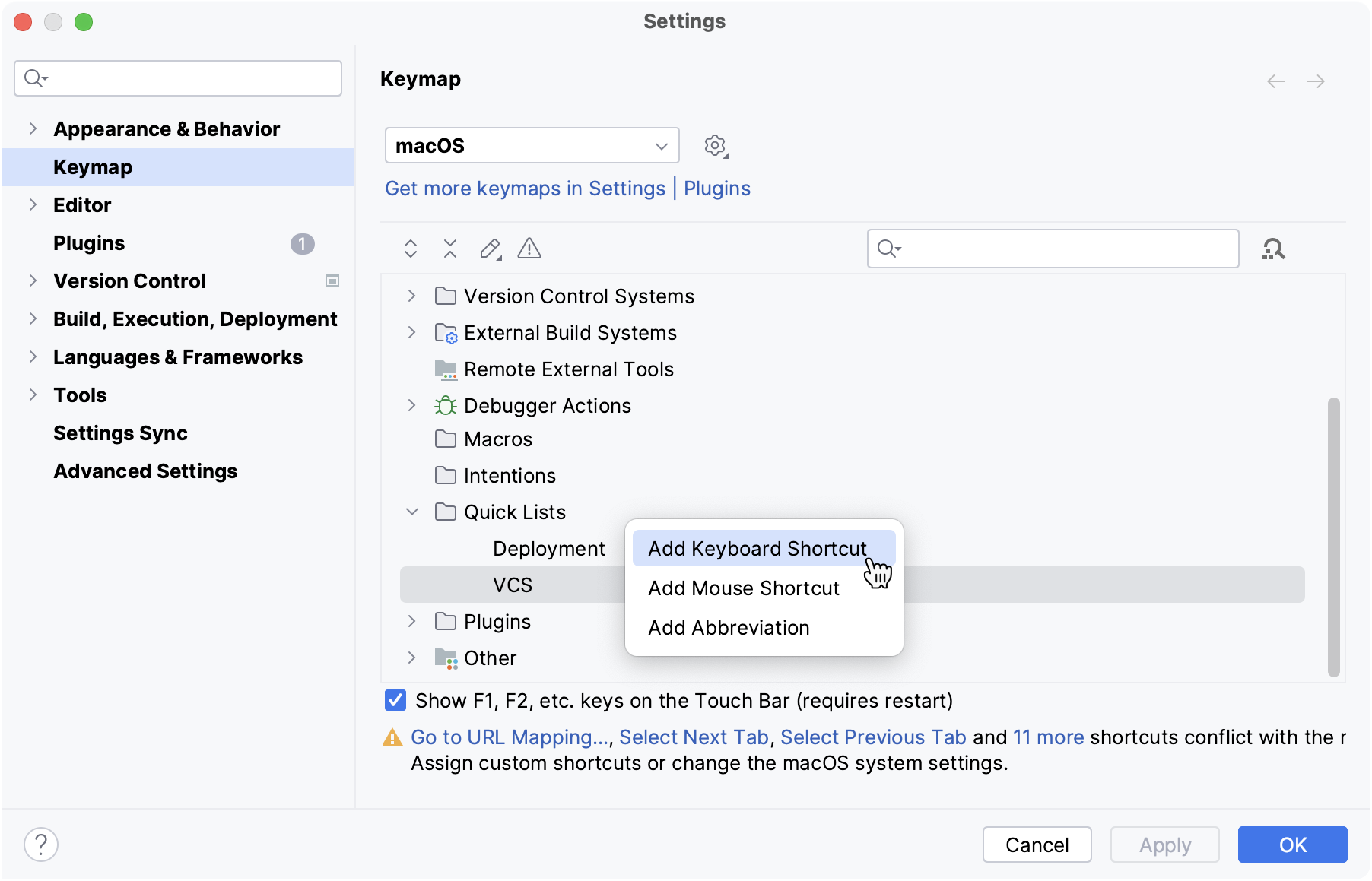This screenshot has width=1372, height=881.
Task: Open Plugins settings via the link
Action: coord(716,188)
